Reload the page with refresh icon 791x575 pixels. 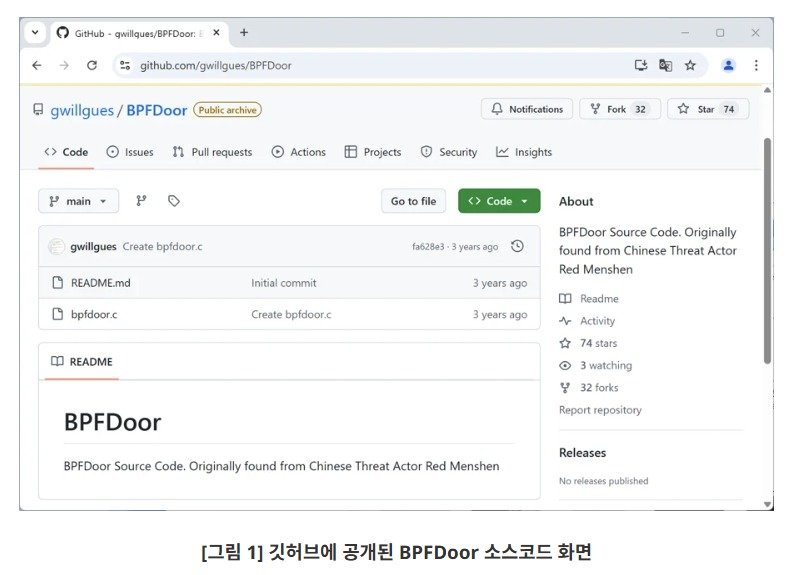click(92, 66)
